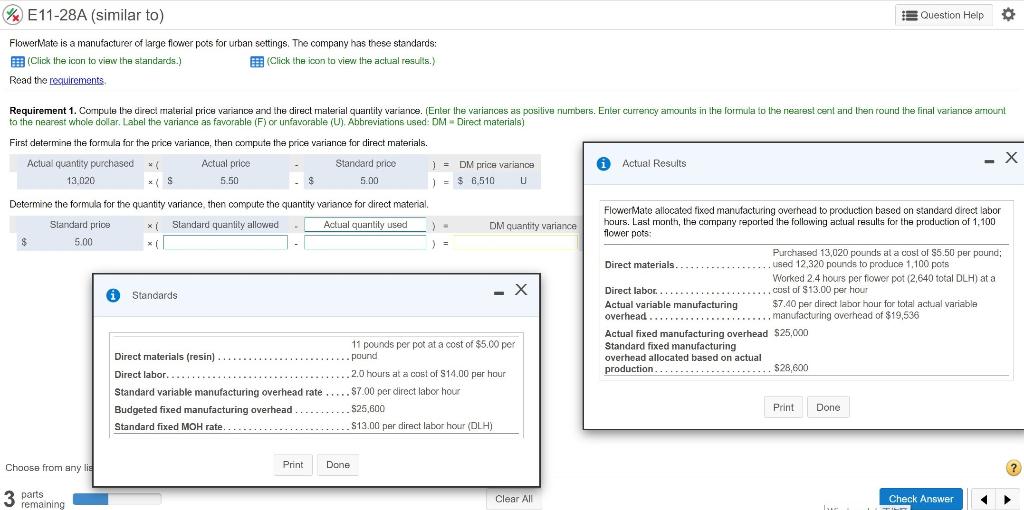Image resolution: width=1024 pixels, height=510 pixels.
Task: Open the requirements link
Action: (78, 80)
